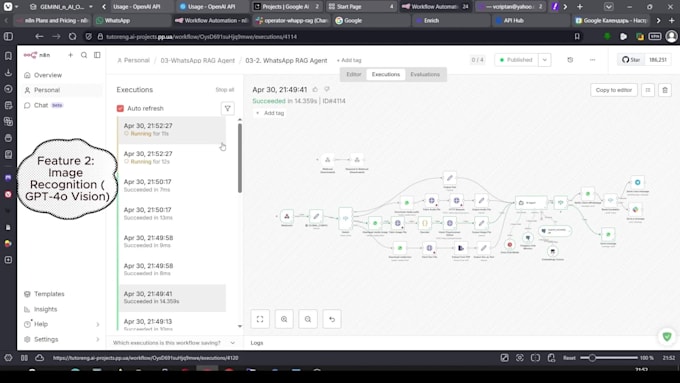Click the n8n logo in sidebar

[x=37, y=55]
